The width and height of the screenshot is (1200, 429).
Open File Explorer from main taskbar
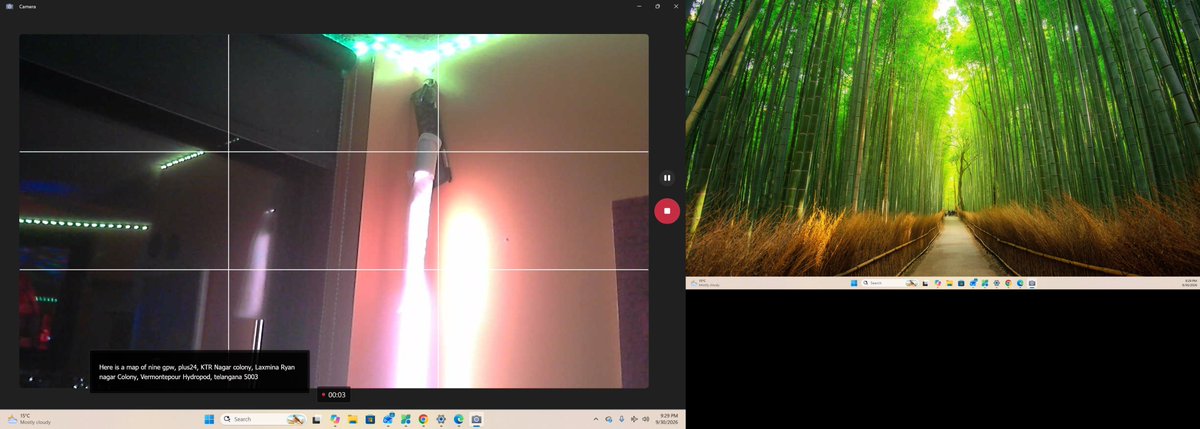coord(352,419)
